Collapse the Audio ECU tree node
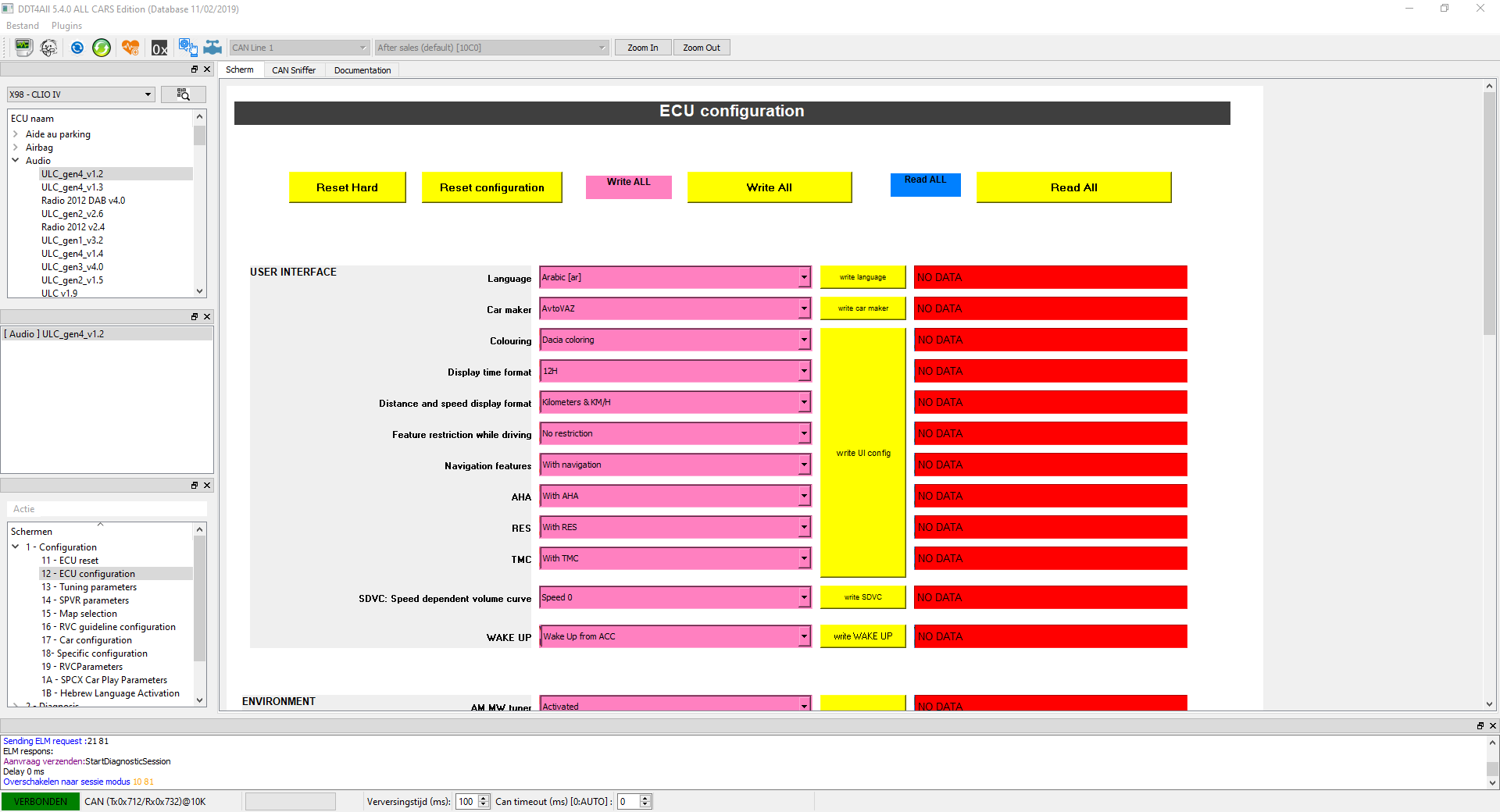1500x812 pixels. click(16, 161)
